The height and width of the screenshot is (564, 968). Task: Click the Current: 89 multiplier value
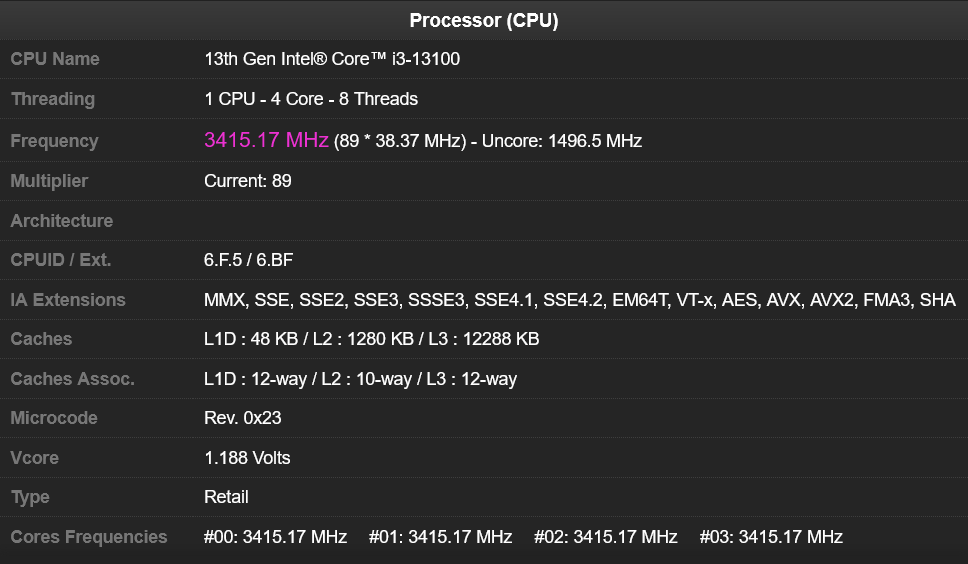pyautogui.click(x=248, y=181)
